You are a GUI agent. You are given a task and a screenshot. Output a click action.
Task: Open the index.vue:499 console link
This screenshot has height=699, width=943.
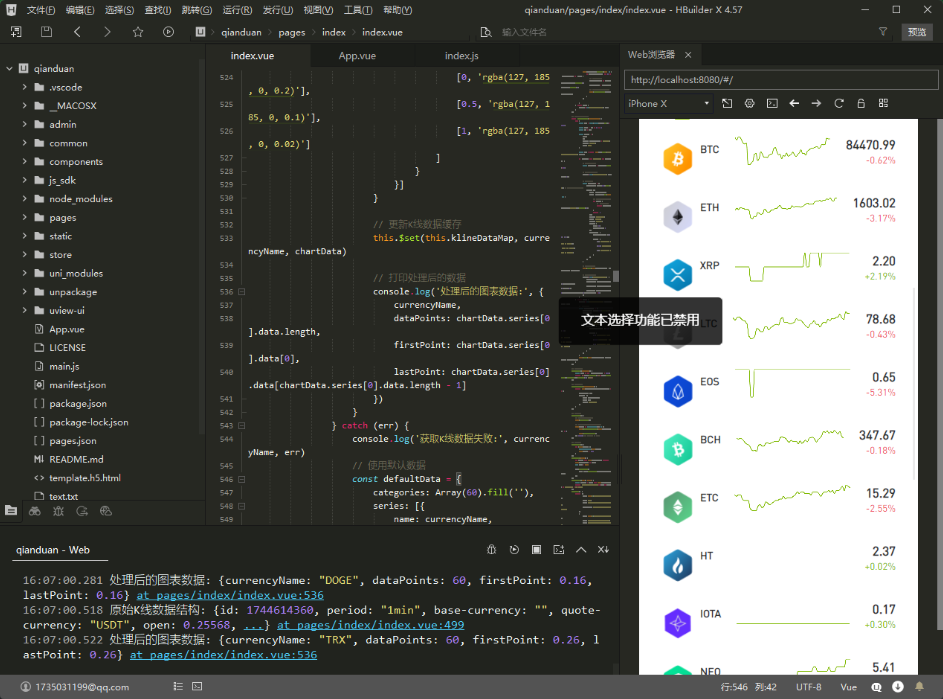[370, 625]
